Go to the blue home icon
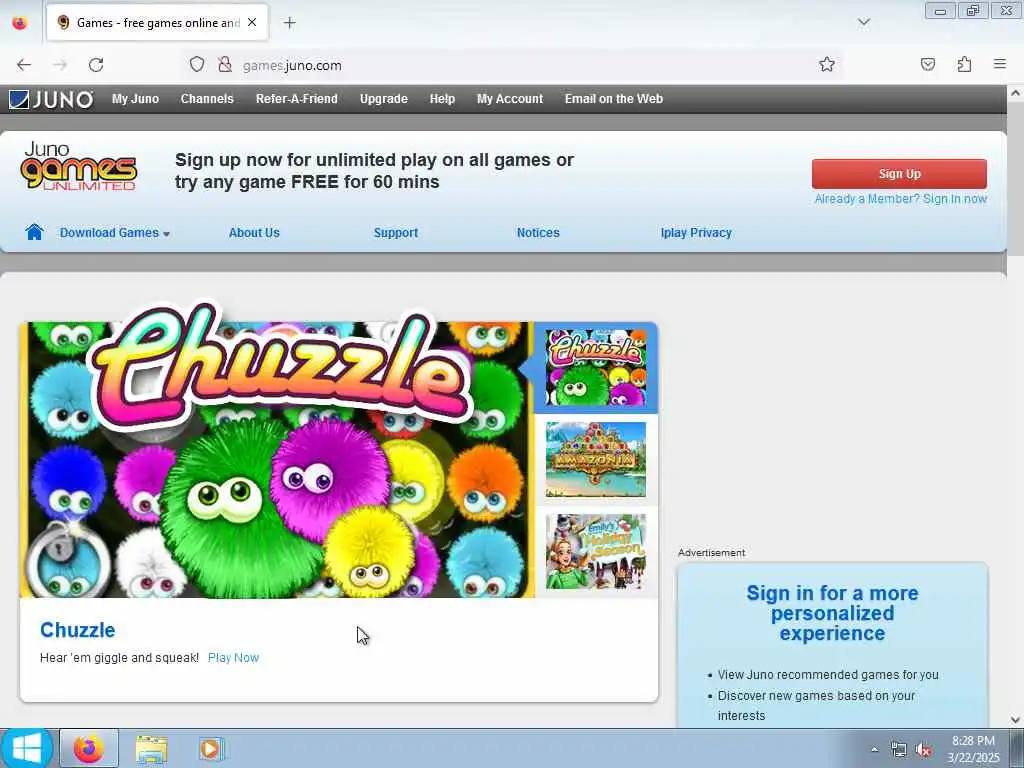The image size is (1024, 768). (x=34, y=232)
